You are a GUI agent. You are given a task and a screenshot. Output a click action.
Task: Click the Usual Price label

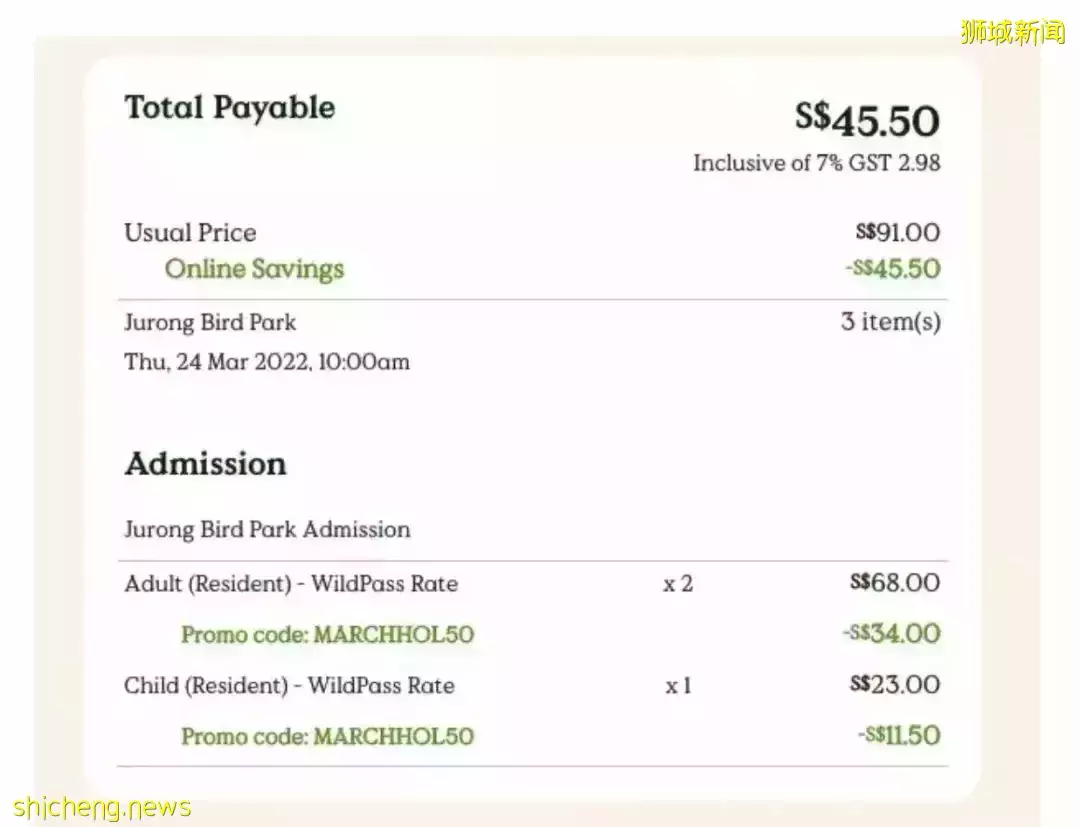[190, 233]
